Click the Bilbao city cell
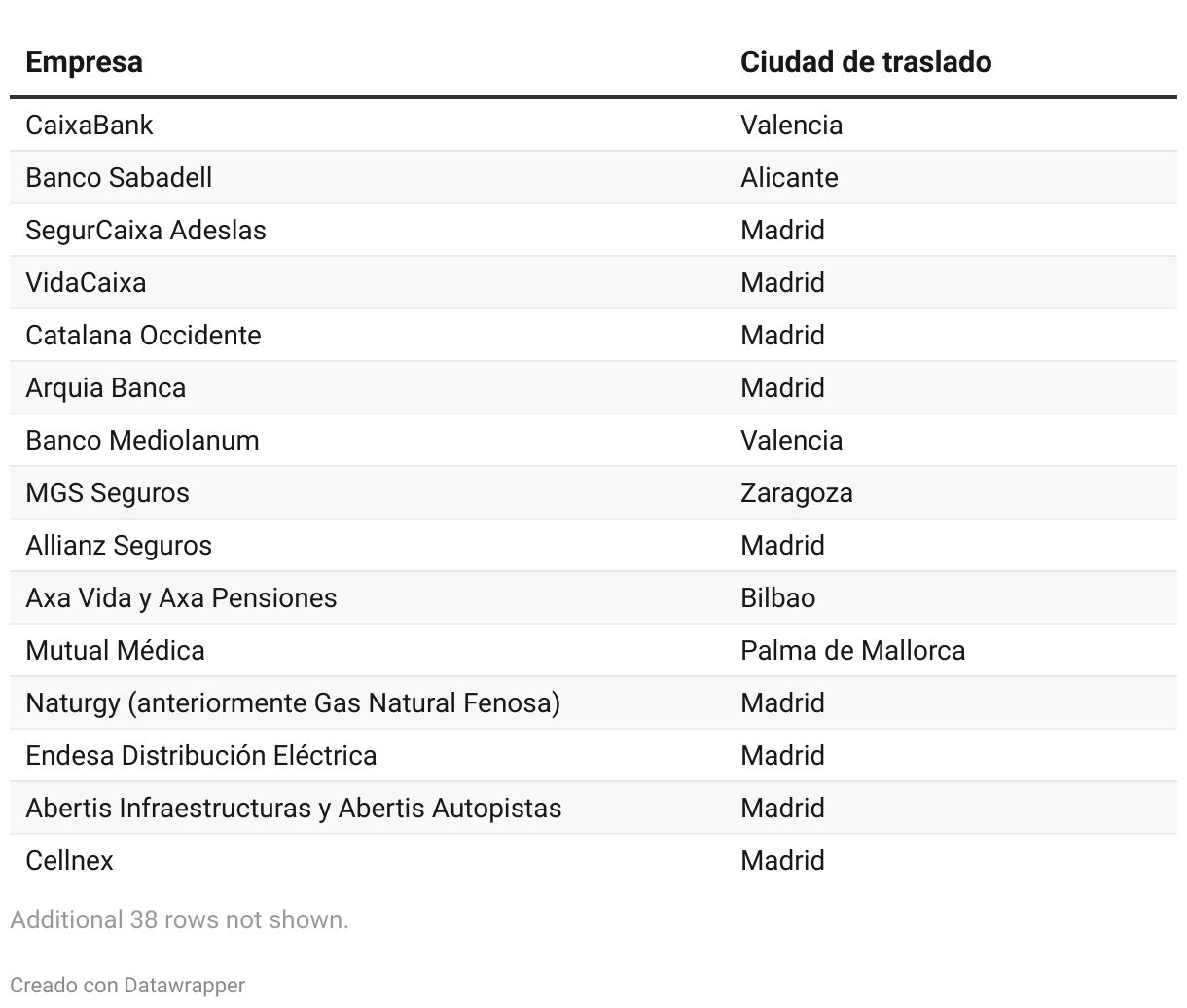The image size is (1187, 1008). (777, 597)
